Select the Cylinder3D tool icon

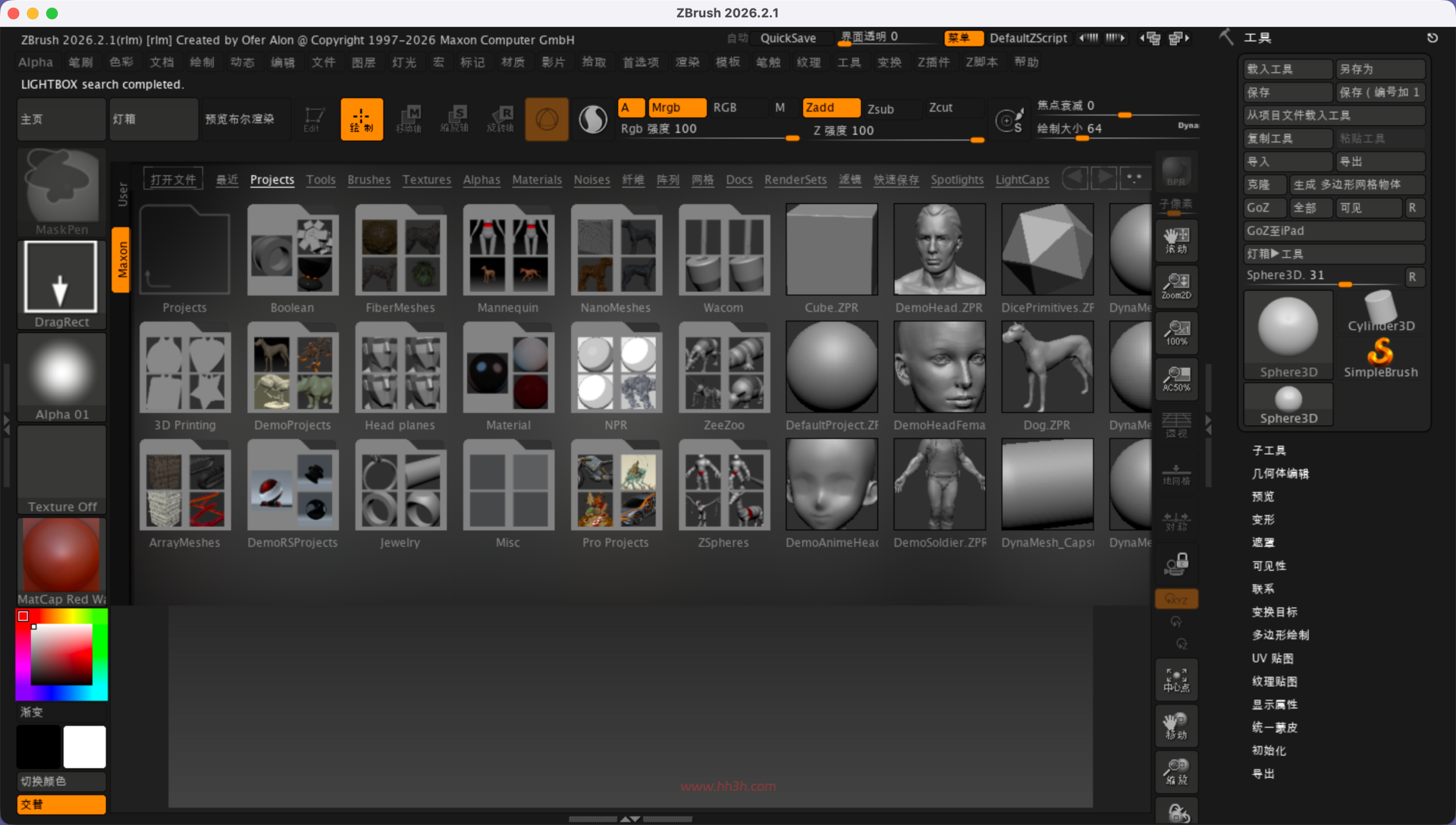pos(1380,312)
